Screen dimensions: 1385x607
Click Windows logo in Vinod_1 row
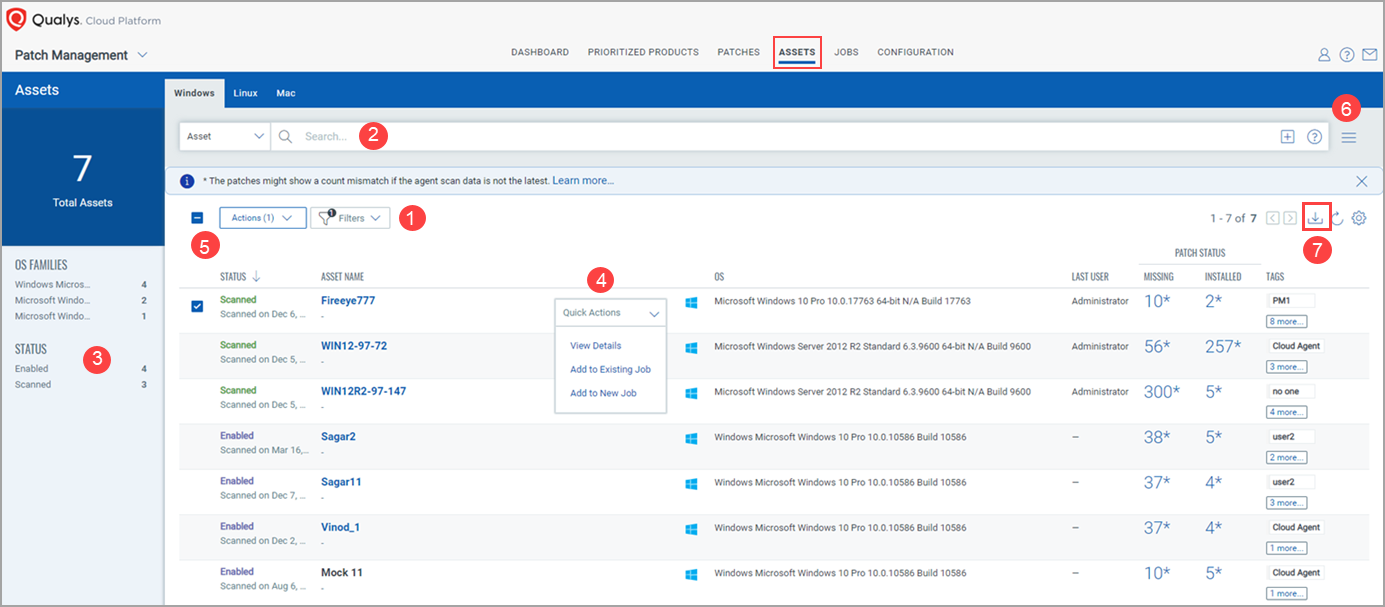[691, 528]
